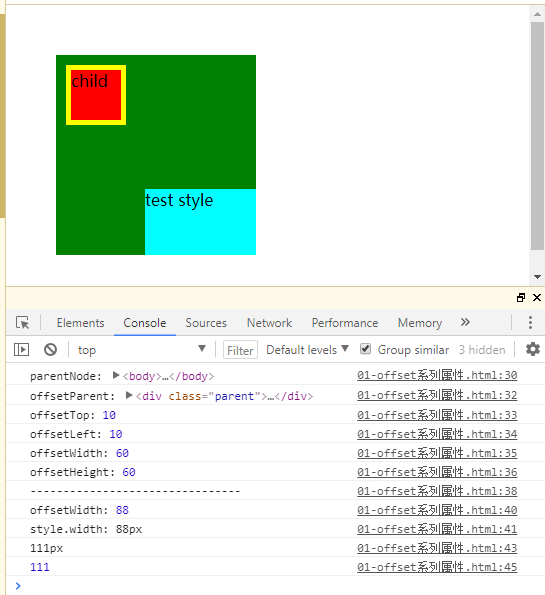Close the DevTools panel
The height and width of the screenshot is (595, 545).
click(537, 298)
